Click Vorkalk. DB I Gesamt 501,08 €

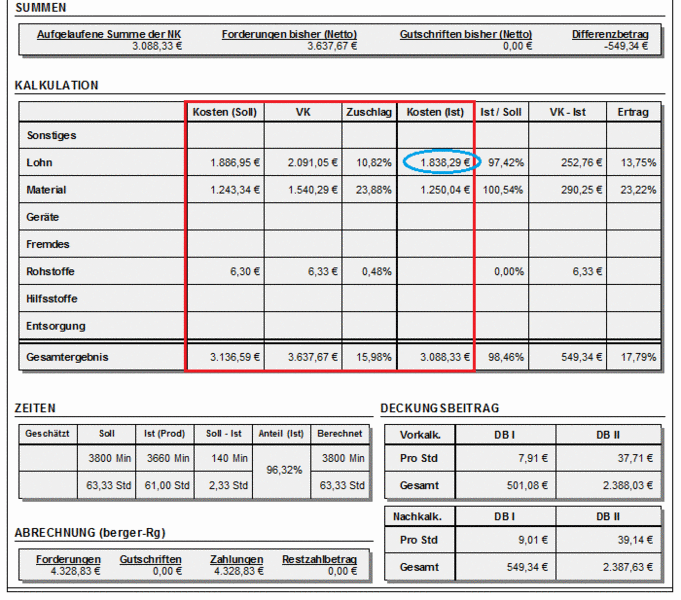527,485
